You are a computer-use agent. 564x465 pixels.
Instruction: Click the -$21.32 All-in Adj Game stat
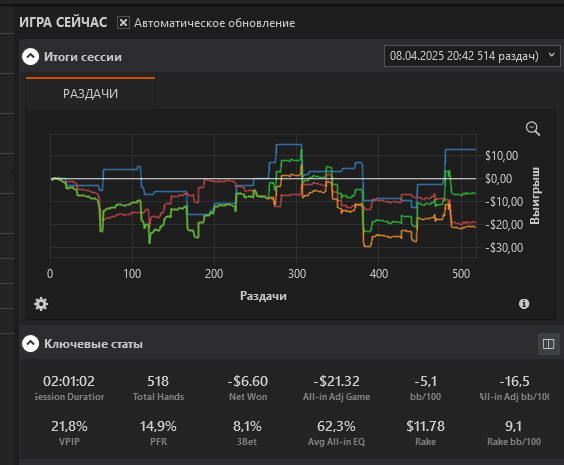point(337,388)
